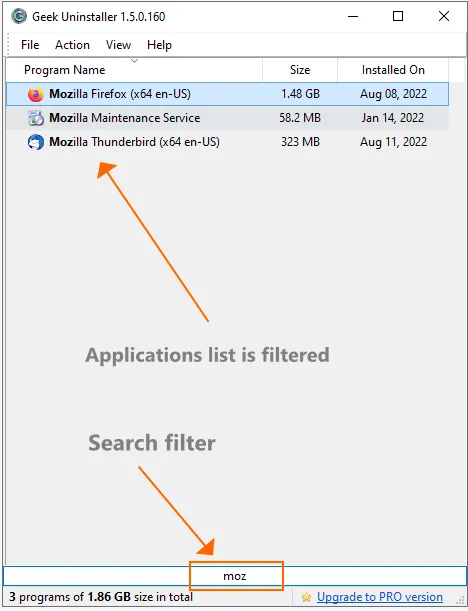Click the sort arrow above Program Name
This screenshot has height=611, width=468.
pyautogui.click(x=134, y=61)
